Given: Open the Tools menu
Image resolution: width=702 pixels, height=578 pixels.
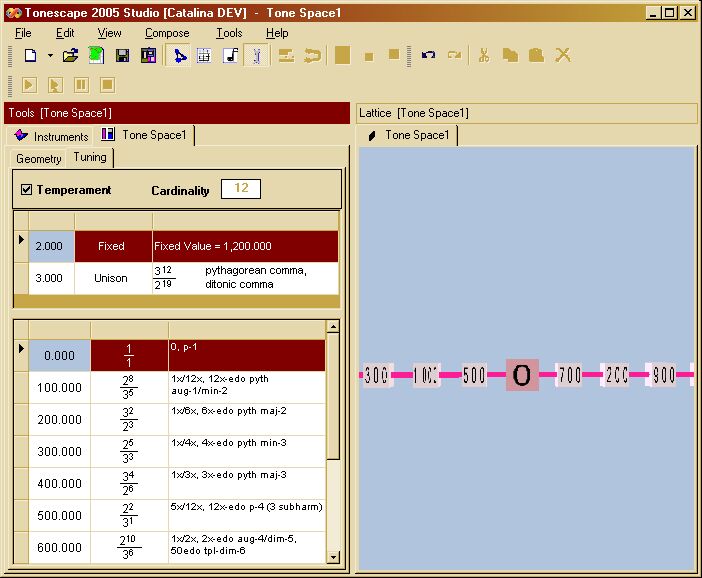Looking at the screenshot, I should (229, 33).
